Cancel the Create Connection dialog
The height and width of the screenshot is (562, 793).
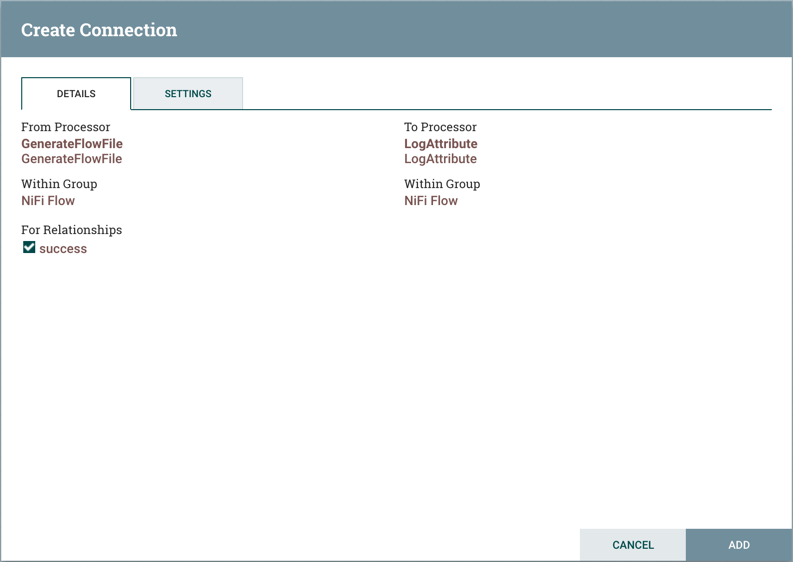(x=632, y=545)
